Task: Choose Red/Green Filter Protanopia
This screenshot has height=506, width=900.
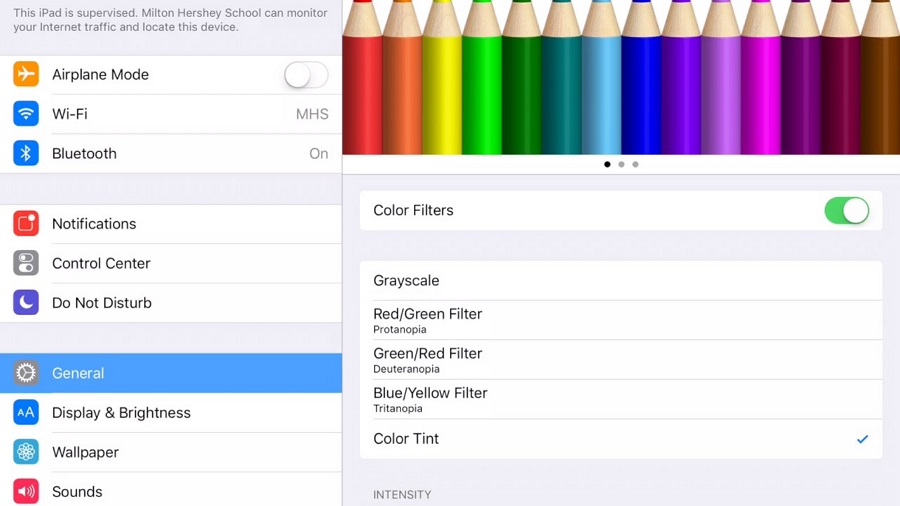Action: (620, 320)
